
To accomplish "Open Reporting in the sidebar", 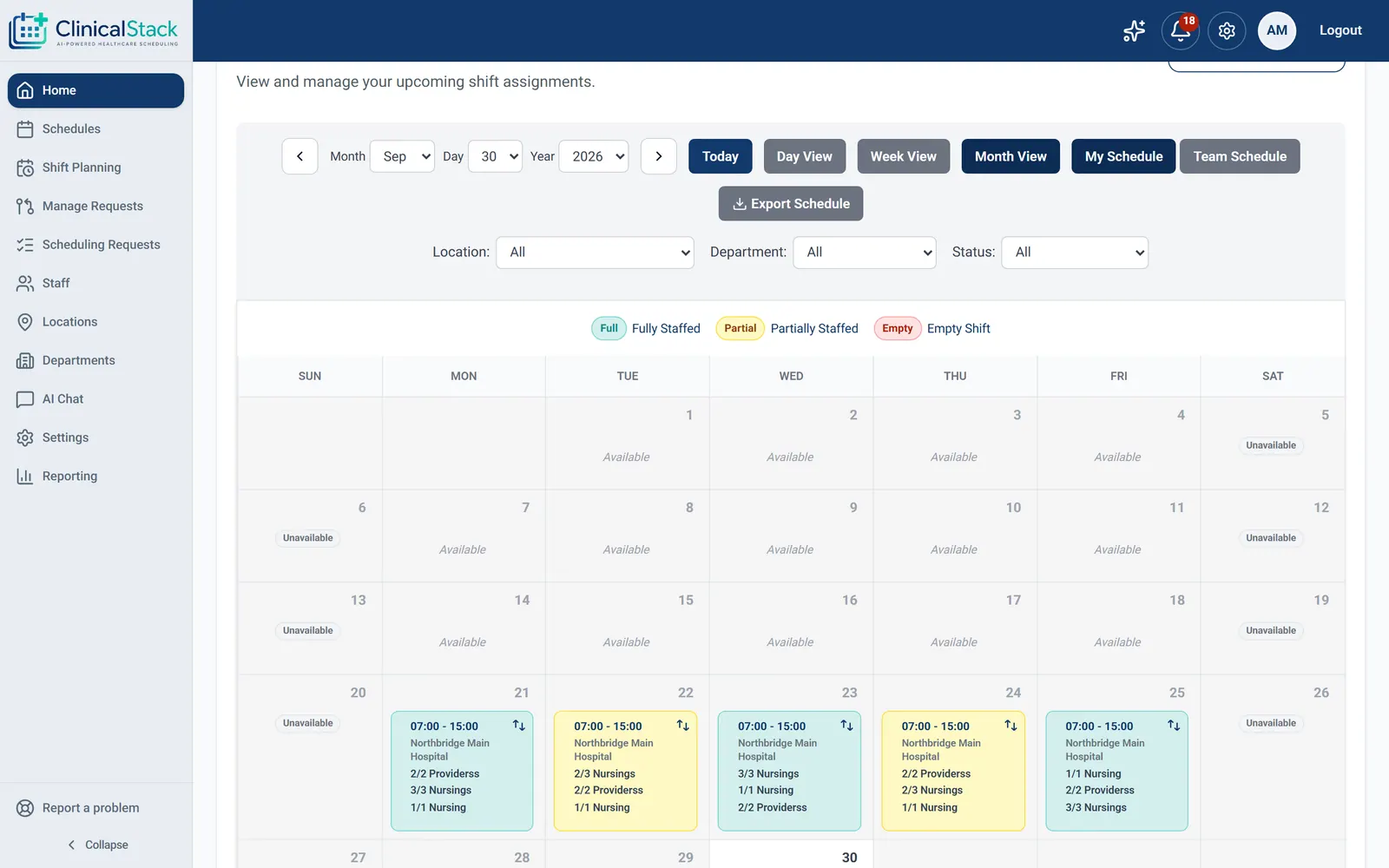I will point(95,477).
